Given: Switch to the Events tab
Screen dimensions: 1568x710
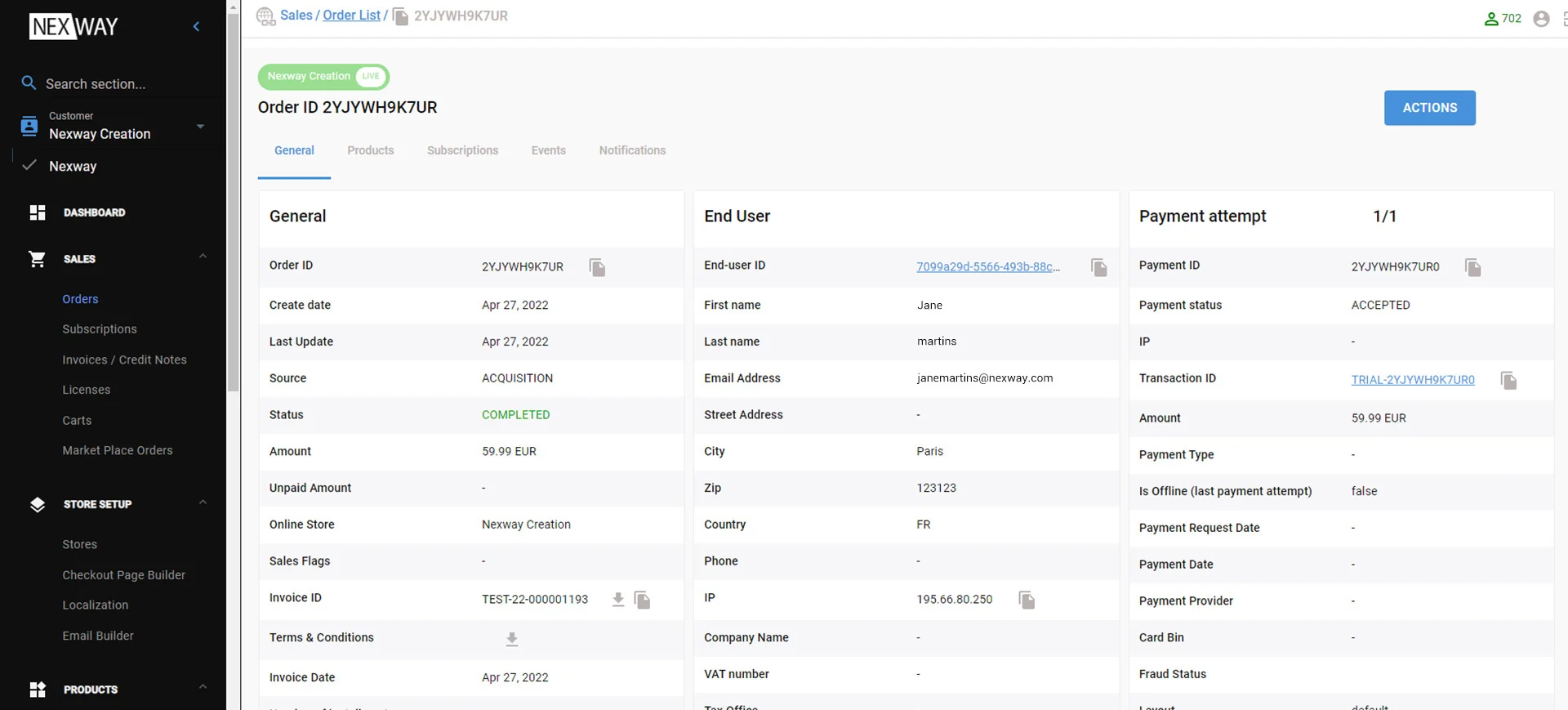Looking at the screenshot, I should coord(548,150).
